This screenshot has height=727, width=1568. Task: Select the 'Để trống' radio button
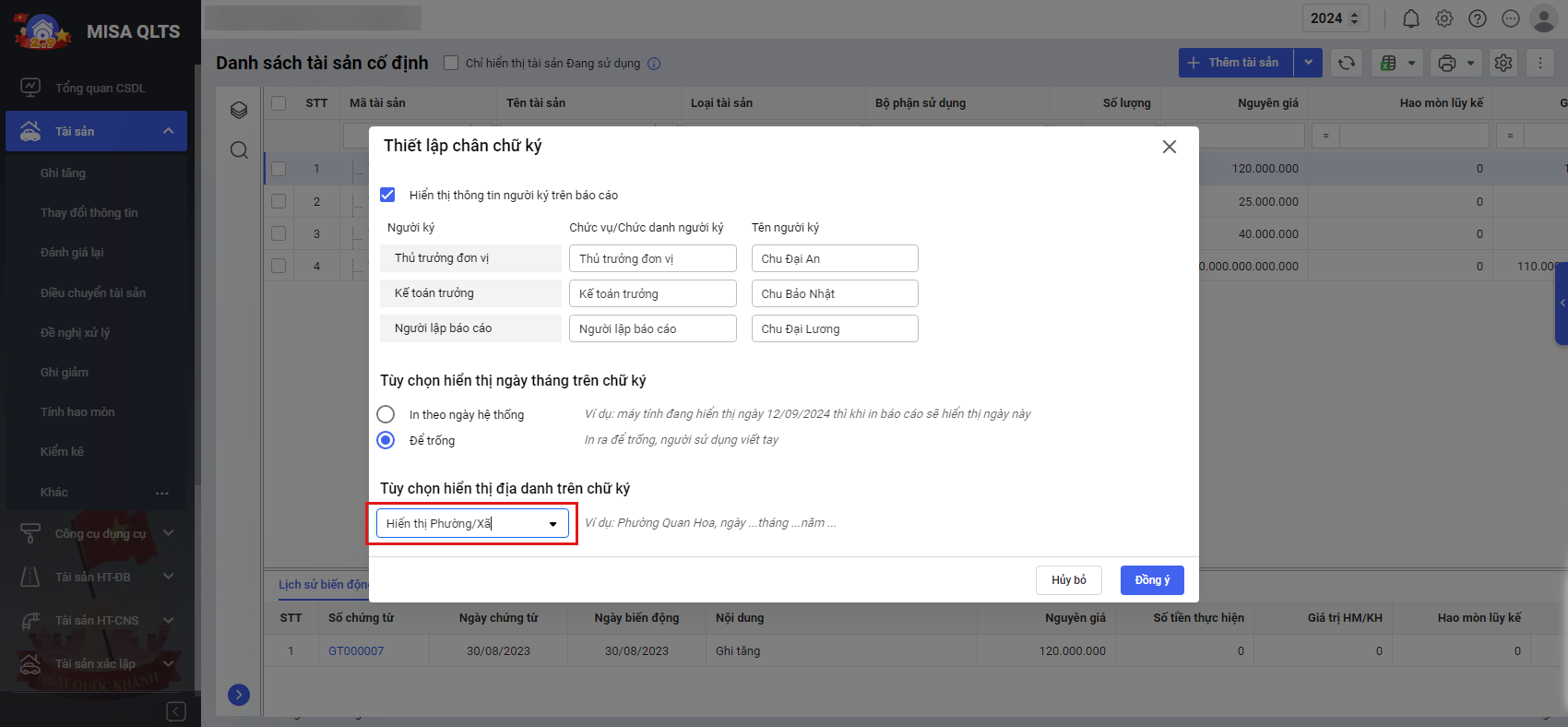(x=386, y=440)
